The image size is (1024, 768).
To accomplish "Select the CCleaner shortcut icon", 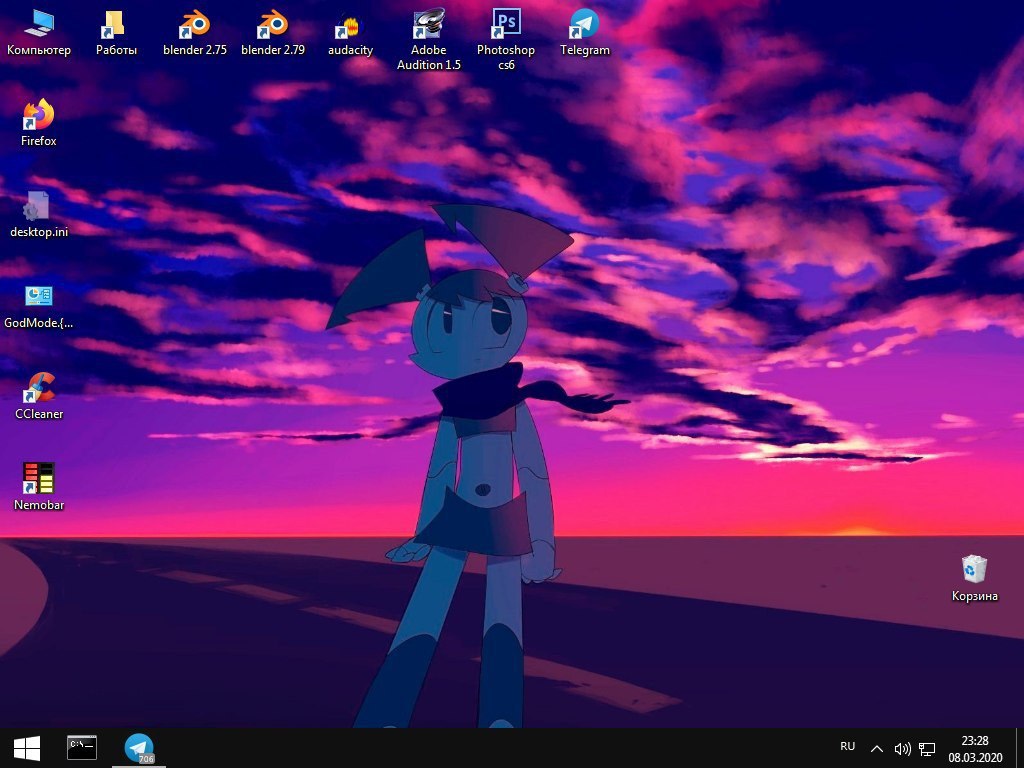I will click(39, 396).
